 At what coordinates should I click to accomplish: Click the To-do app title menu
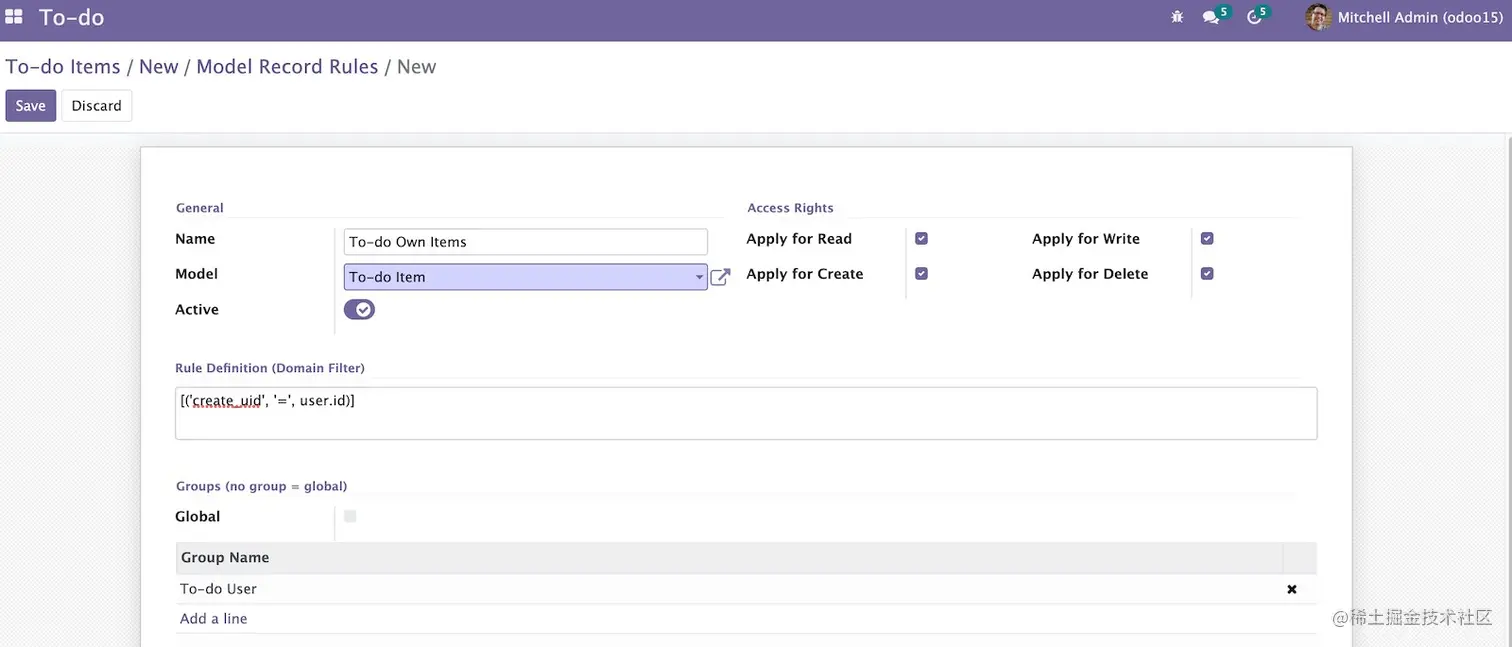[71, 17]
